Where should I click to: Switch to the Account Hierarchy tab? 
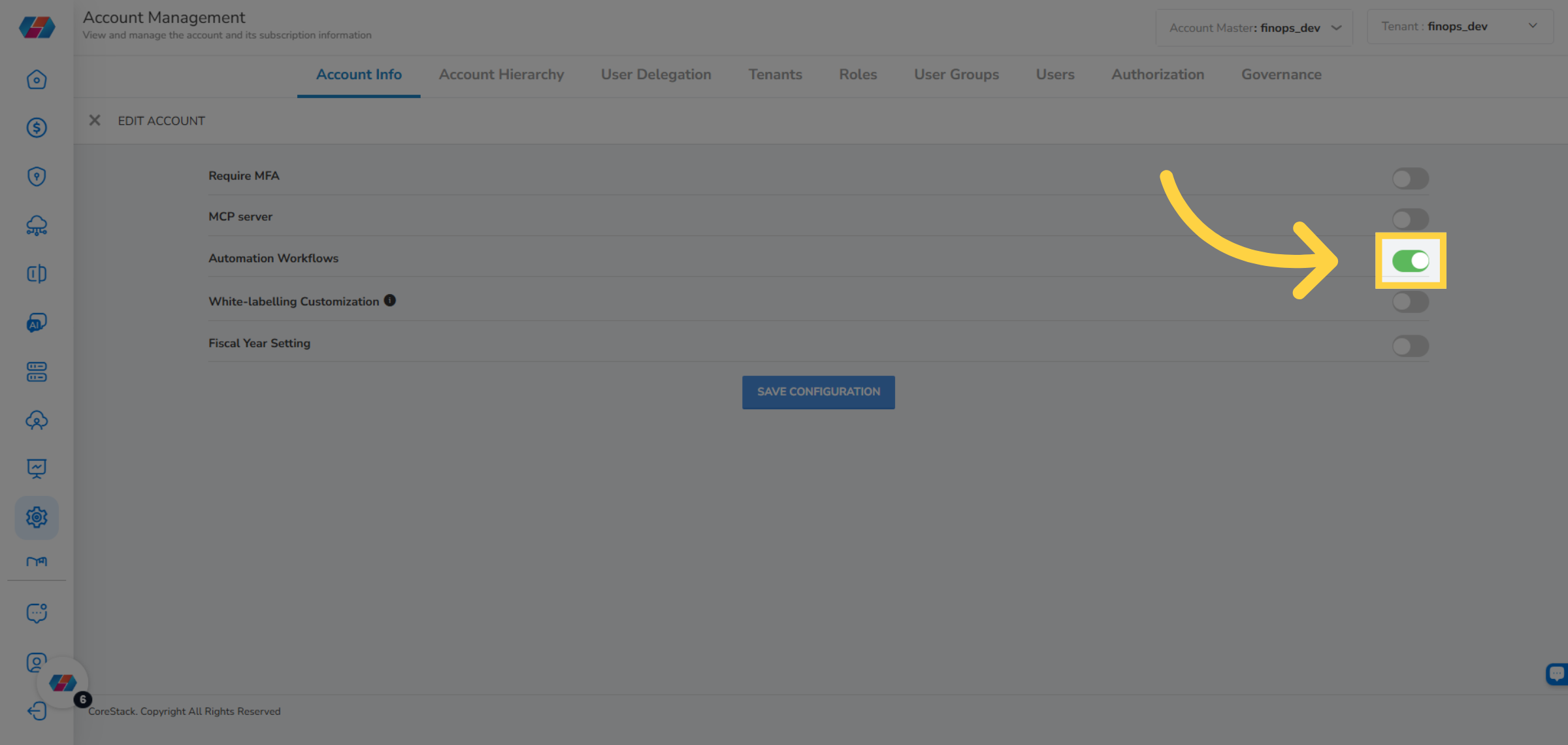[x=501, y=74]
